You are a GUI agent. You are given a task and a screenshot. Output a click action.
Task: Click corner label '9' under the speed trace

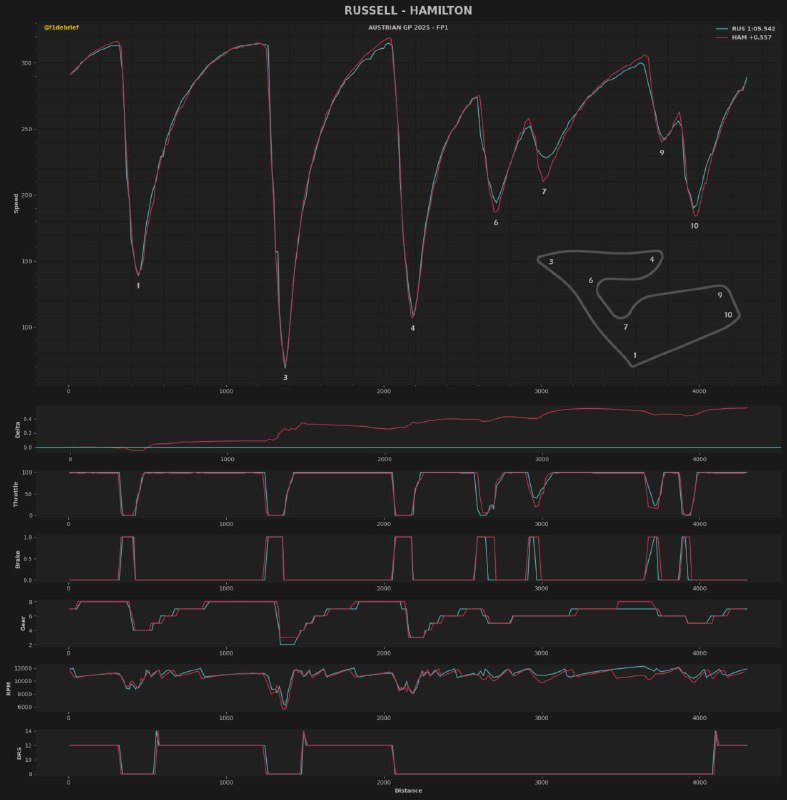coord(662,153)
